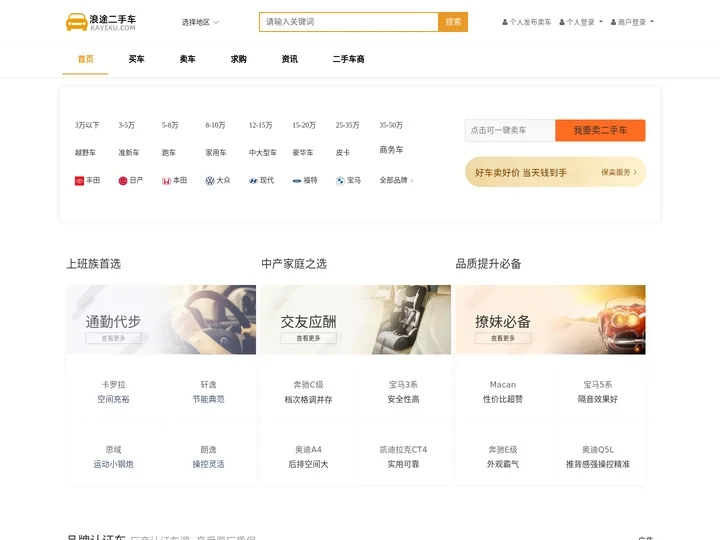
Task: Open the 交友应酬 banner image
Action: tap(356, 320)
